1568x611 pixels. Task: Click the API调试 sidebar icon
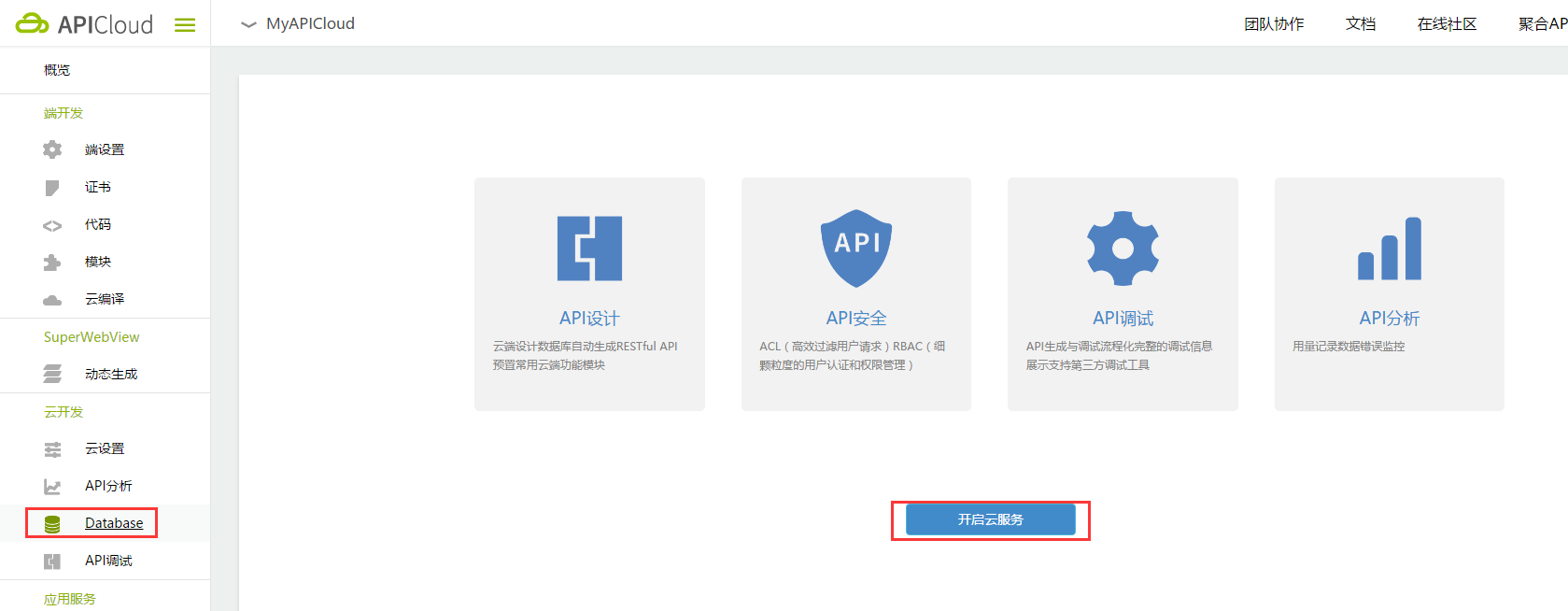point(52,561)
